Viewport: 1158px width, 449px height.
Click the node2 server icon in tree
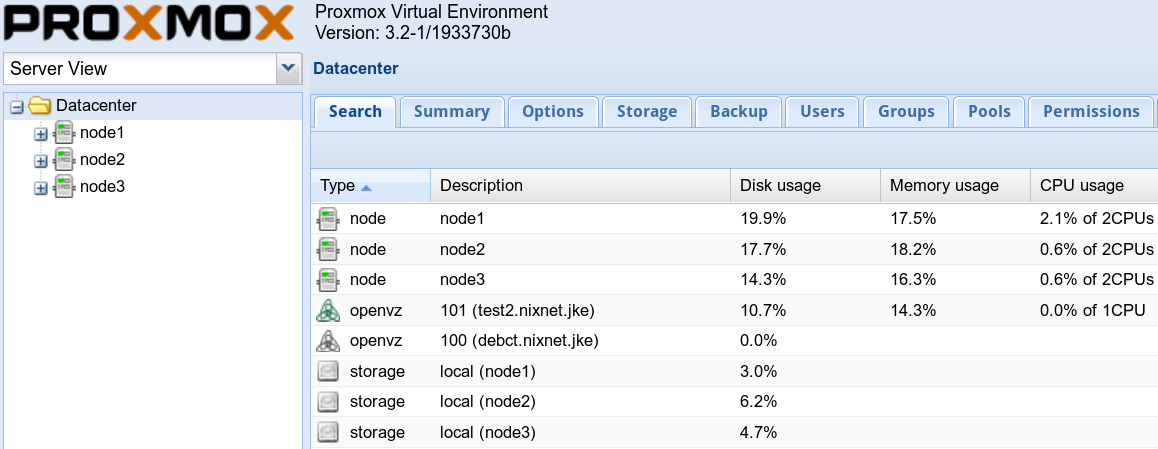[65, 160]
